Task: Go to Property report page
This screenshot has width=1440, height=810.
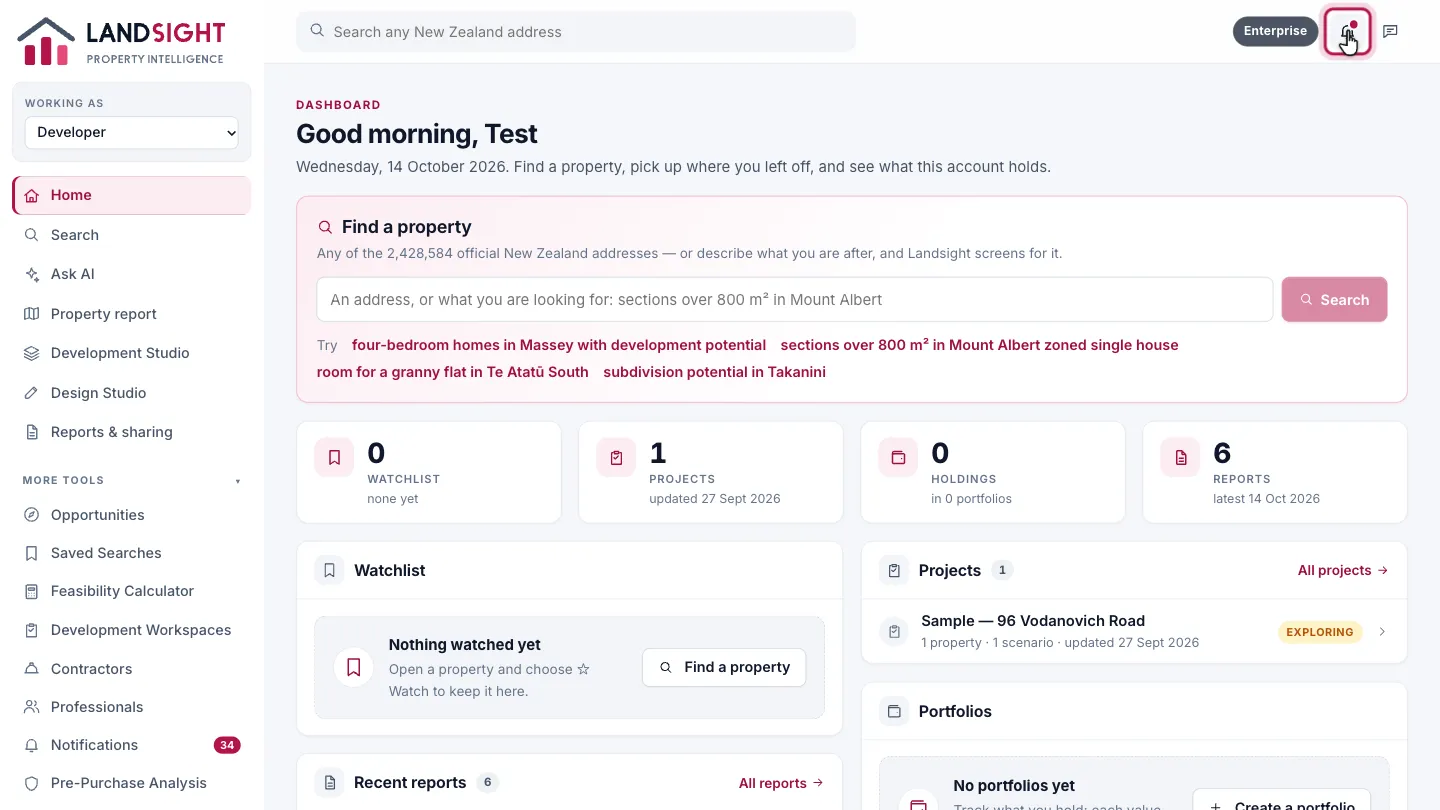Action: click(x=132, y=314)
